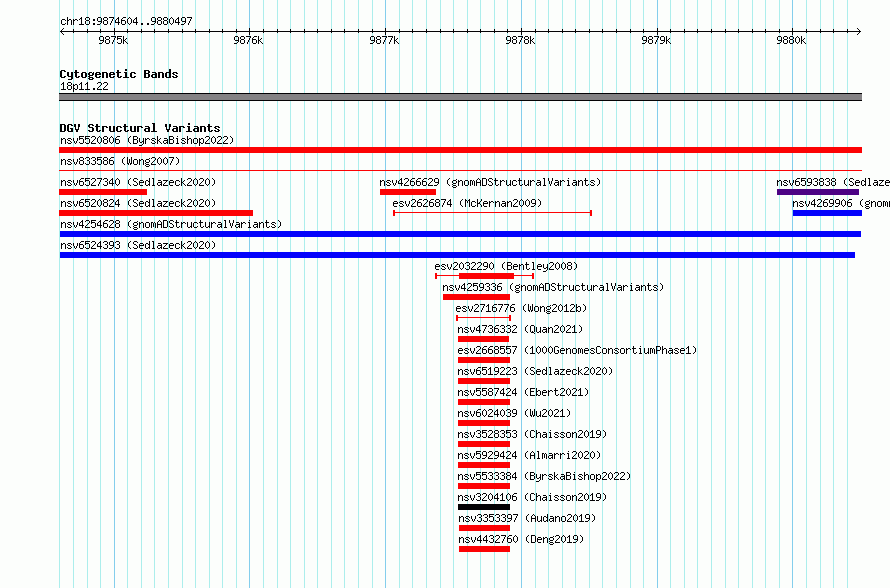Open nsv4736332 (Quan2021) variant

[520, 329]
